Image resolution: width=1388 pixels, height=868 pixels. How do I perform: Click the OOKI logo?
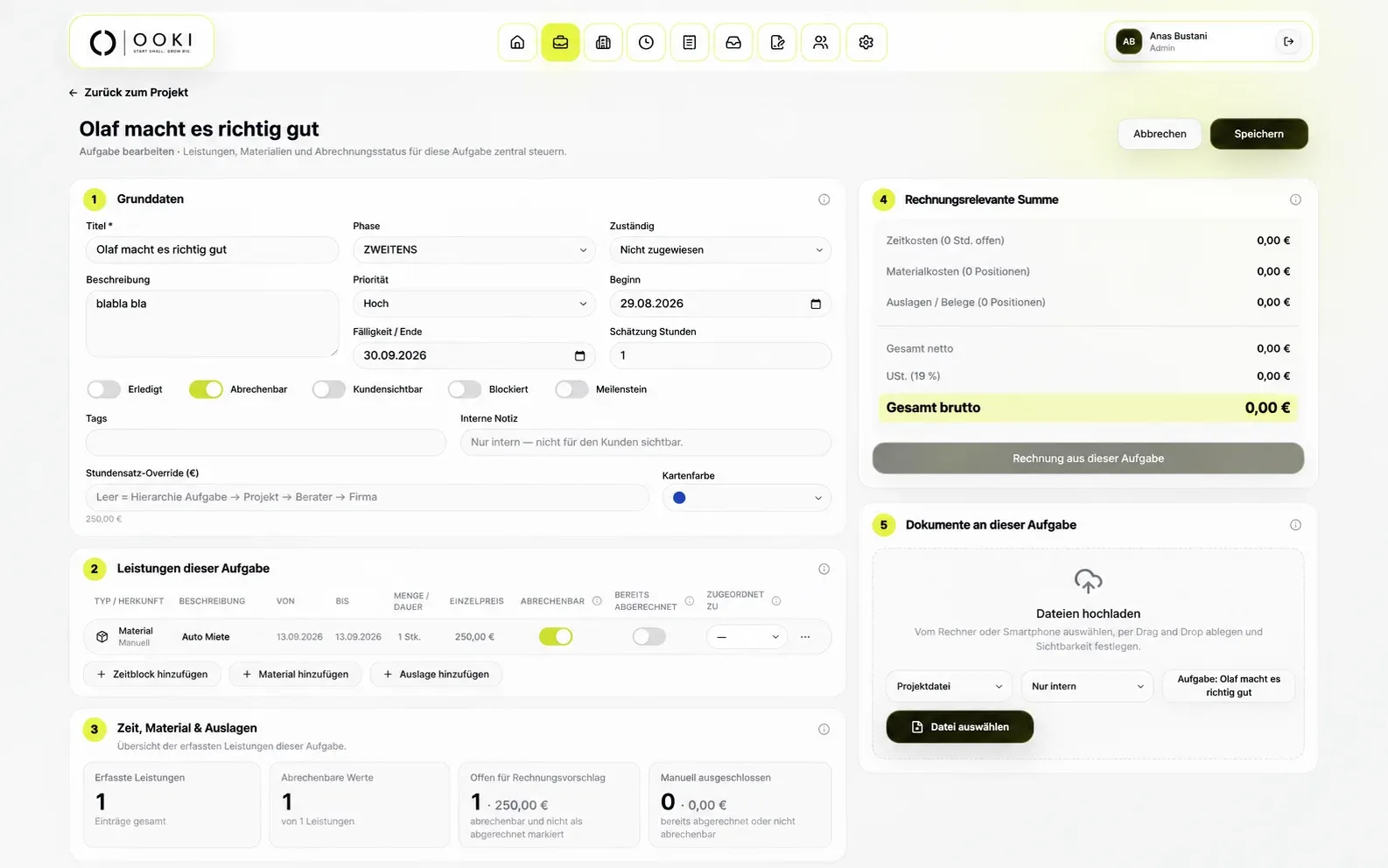(142, 42)
